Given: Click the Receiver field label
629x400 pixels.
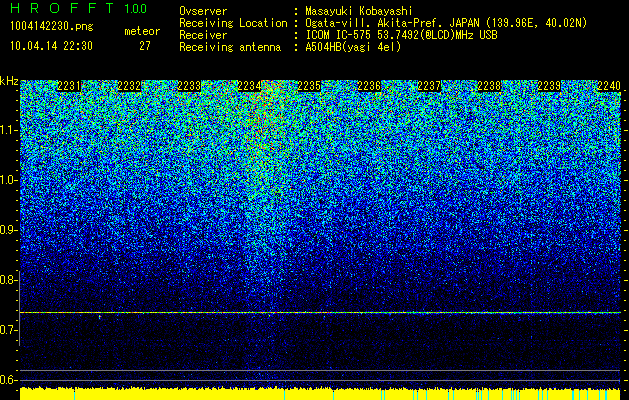Looking at the screenshot, I should pyautogui.click(x=203, y=35).
